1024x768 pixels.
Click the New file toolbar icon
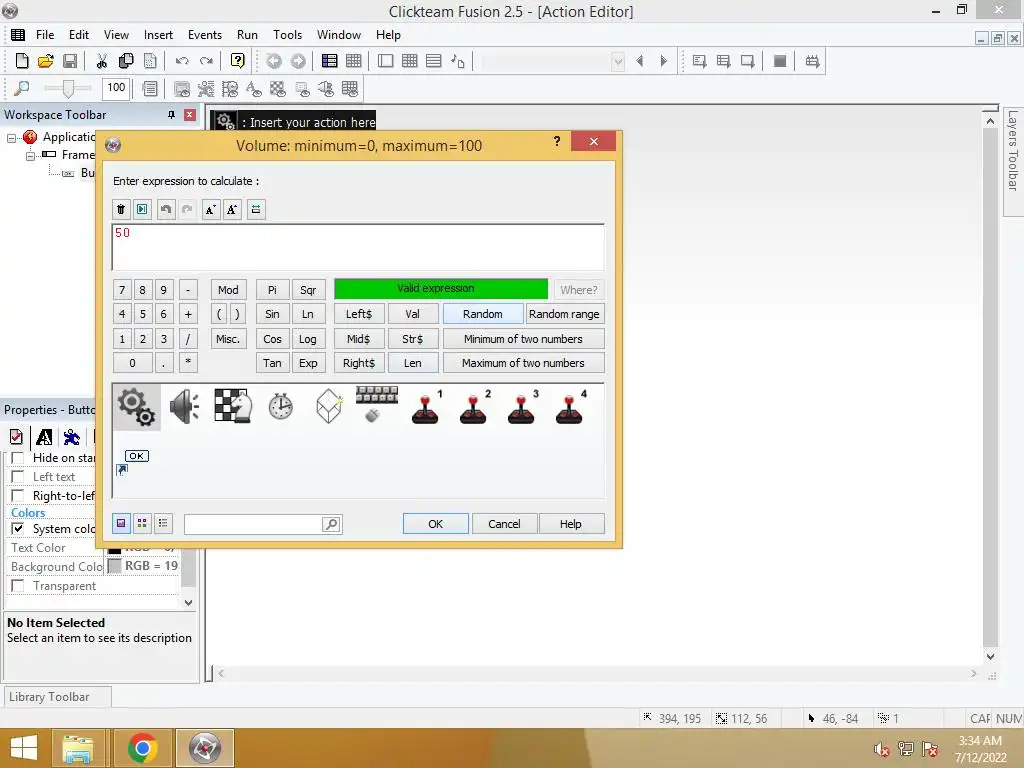[22, 61]
